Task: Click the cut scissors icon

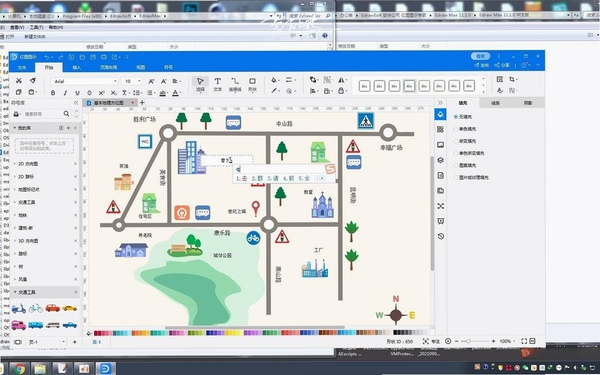Action: (18, 80)
